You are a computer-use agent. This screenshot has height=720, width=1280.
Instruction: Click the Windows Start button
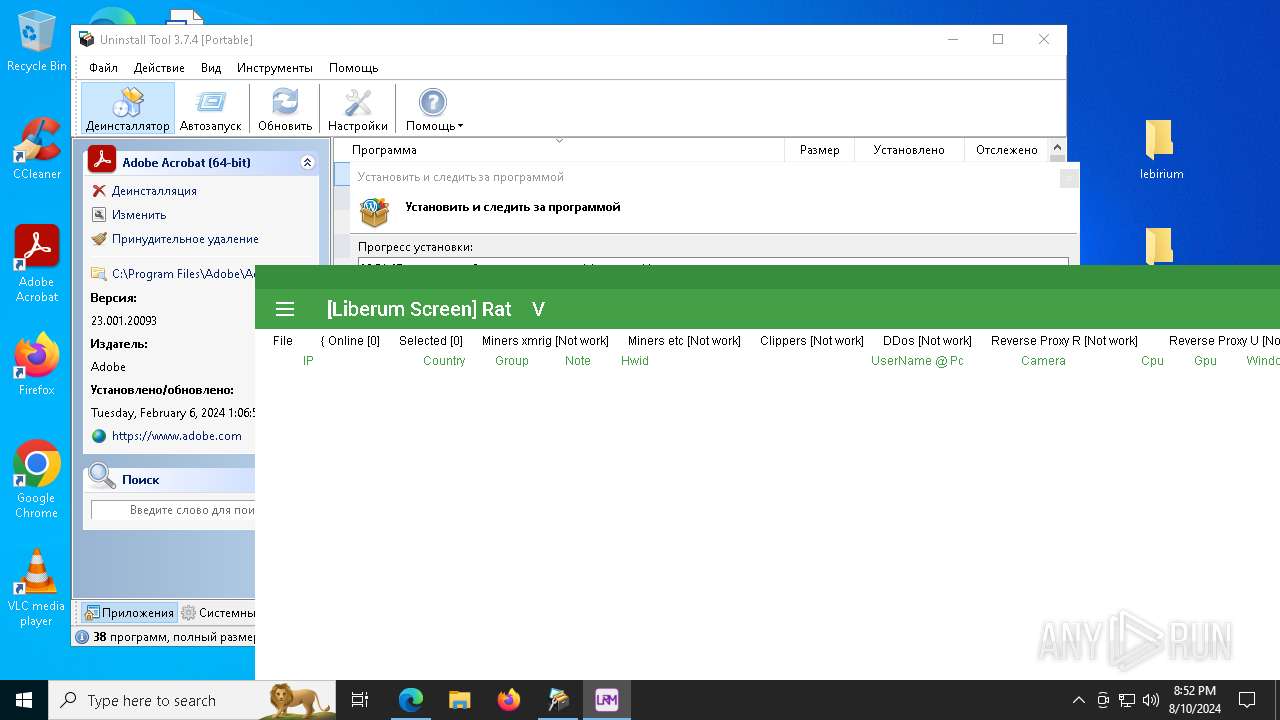24,700
